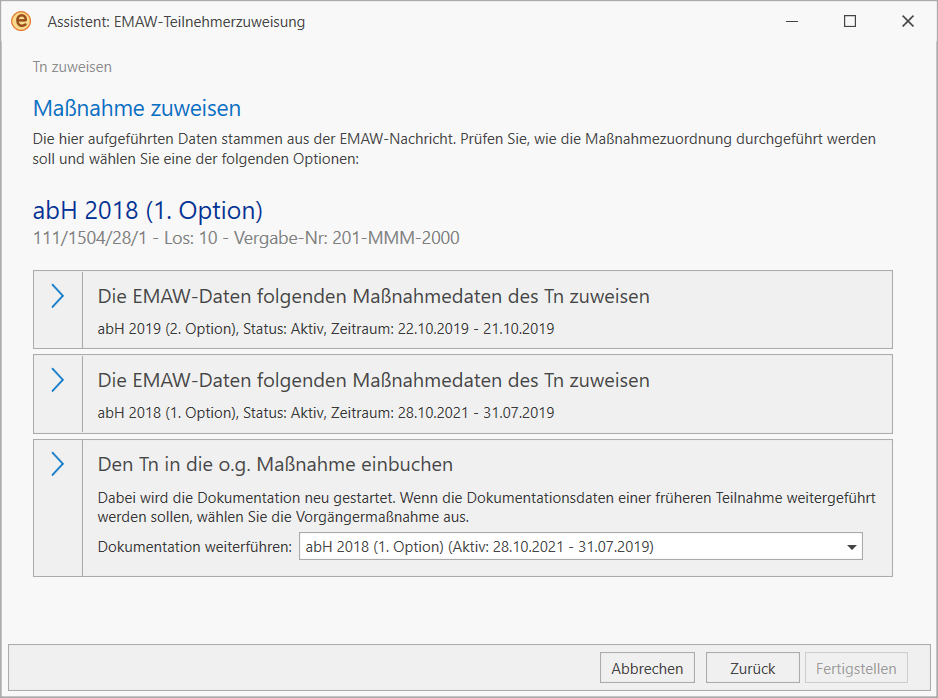938x698 pixels.
Task: Maximize the assistant window
Action: click(849, 21)
